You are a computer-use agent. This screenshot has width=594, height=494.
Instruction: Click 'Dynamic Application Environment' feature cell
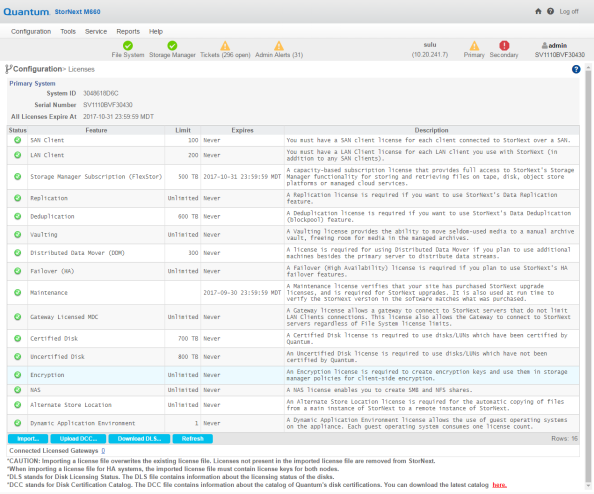click(96, 423)
